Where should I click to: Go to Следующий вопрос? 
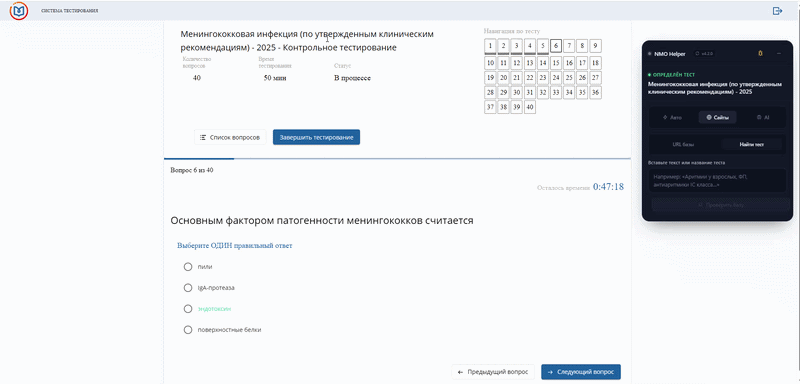[581, 372]
